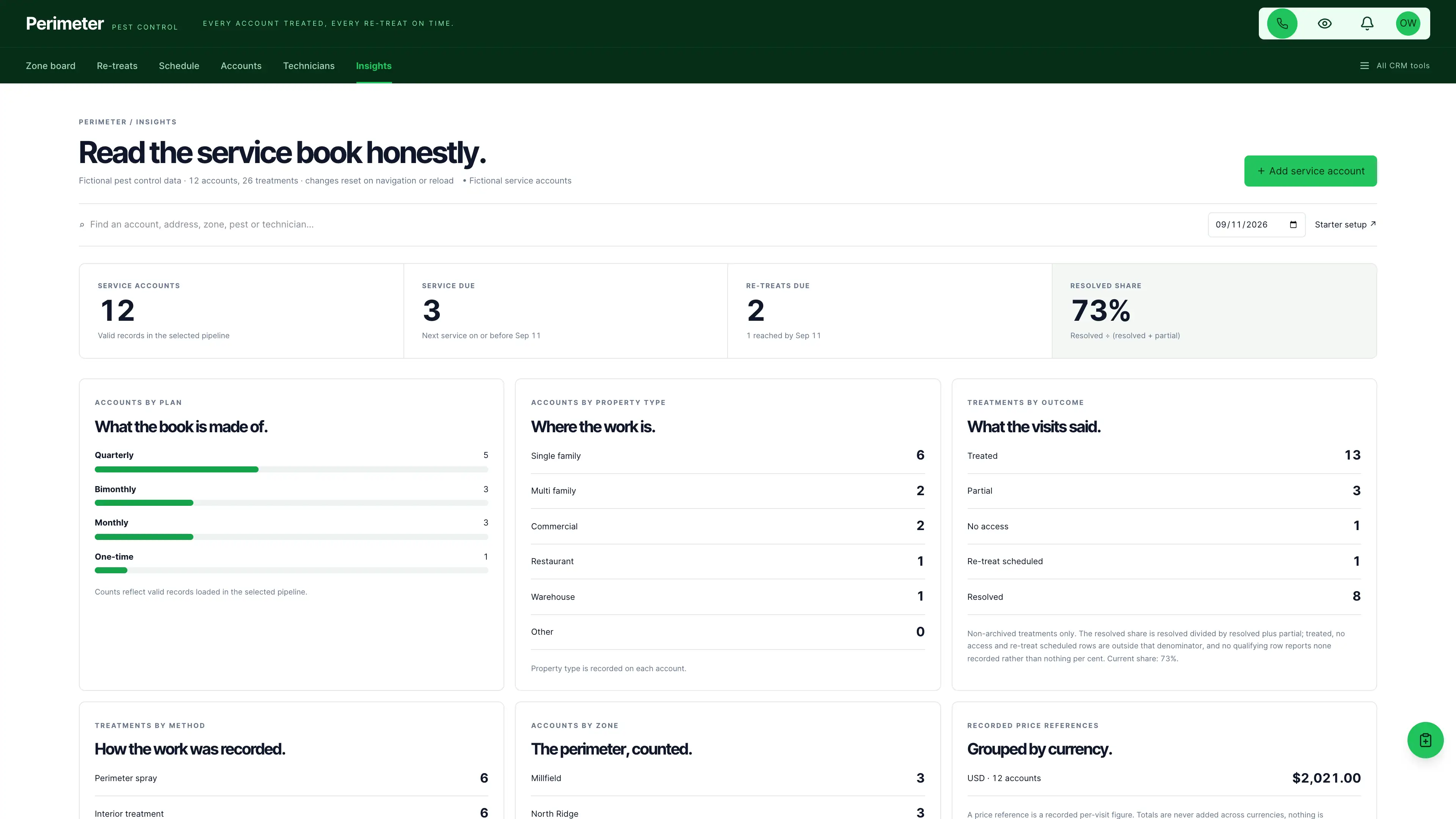Viewport: 1456px width, 819px height.
Task: Click the floating clipboard action button
Action: 1425,740
